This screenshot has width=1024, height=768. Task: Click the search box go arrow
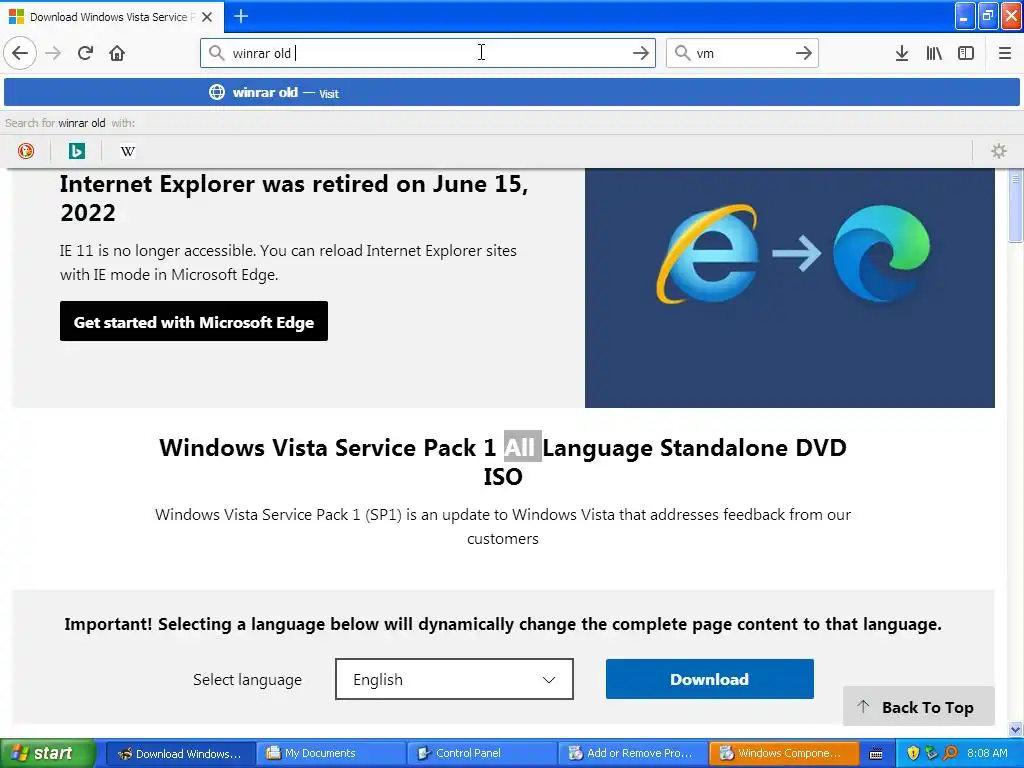click(x=803, y=53)
